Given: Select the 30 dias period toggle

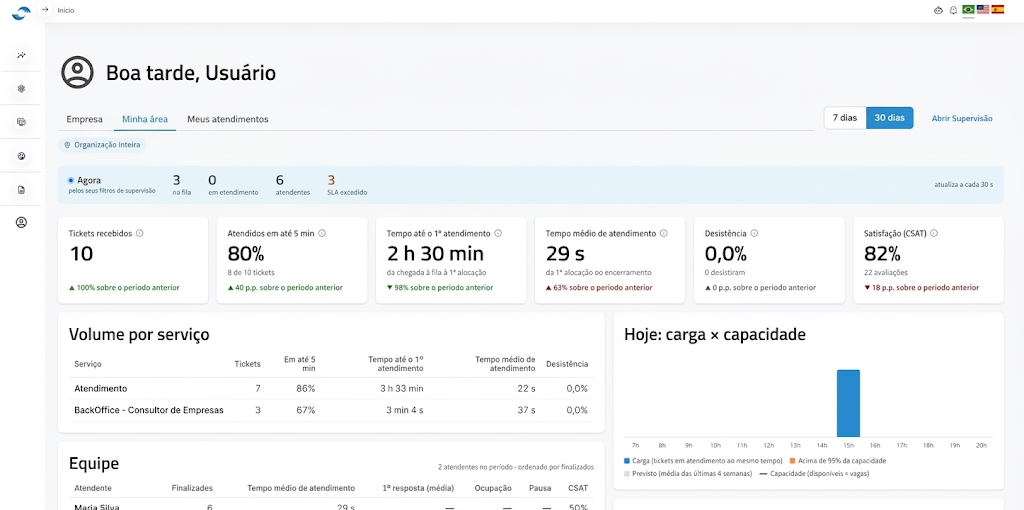Looking at the screenshot, I should (x=889, y=118).
